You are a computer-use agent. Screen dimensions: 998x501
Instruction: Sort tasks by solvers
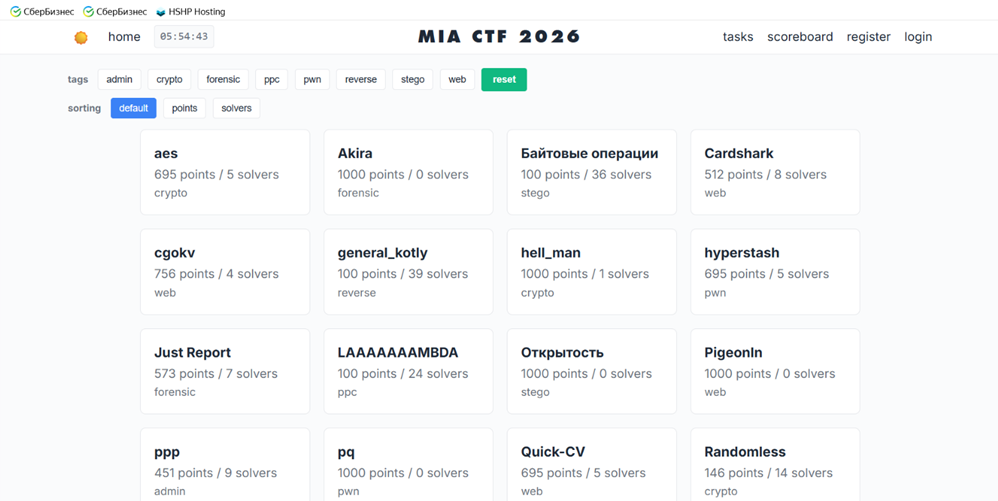(236, 108)
